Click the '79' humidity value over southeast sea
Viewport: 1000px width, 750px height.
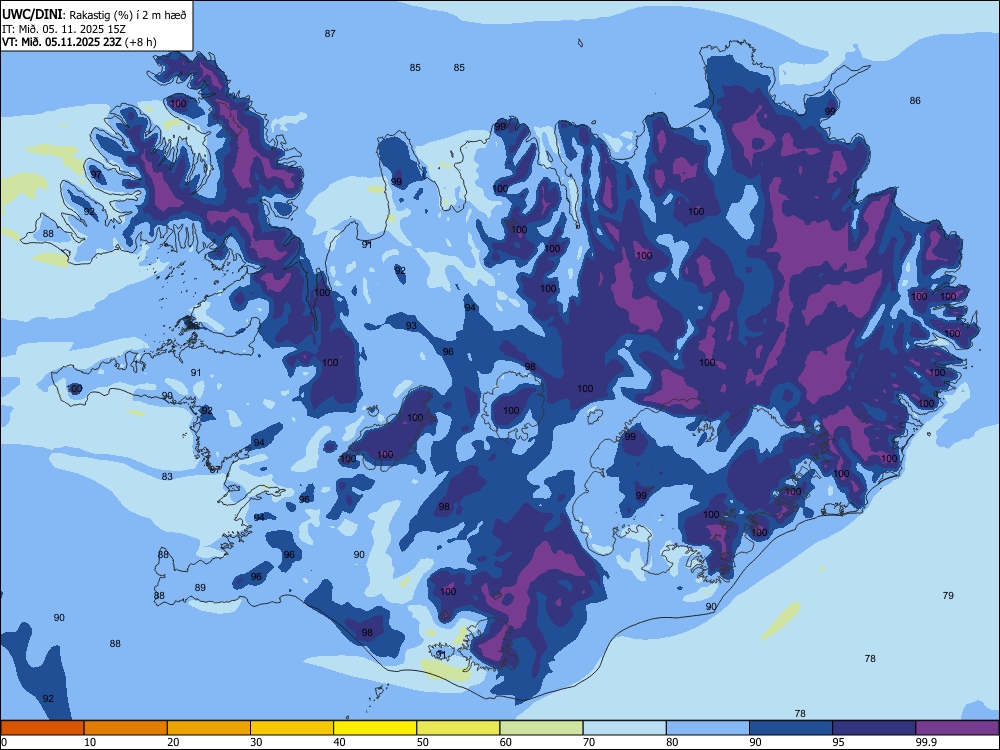(x=948, y=596)
